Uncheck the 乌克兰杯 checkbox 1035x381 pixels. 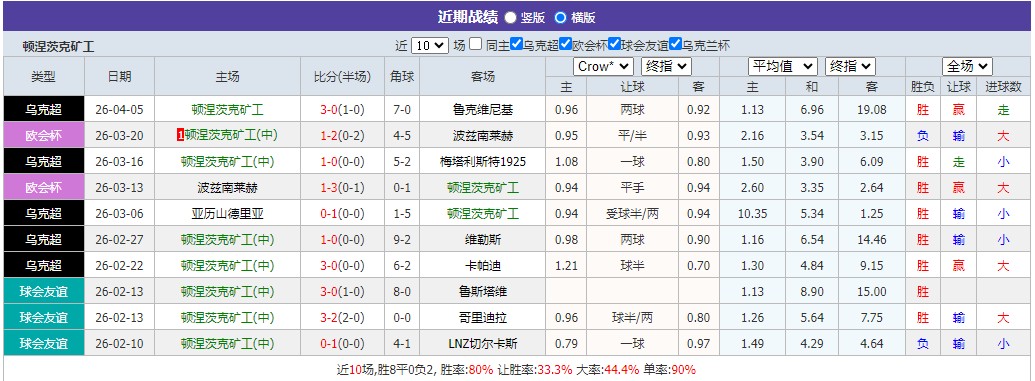[675, 44]
